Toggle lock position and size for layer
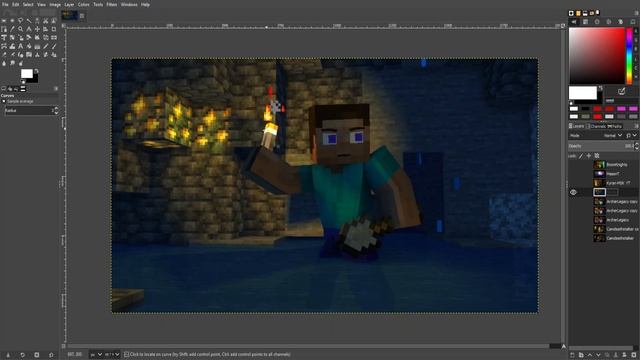 pos(589,156)
